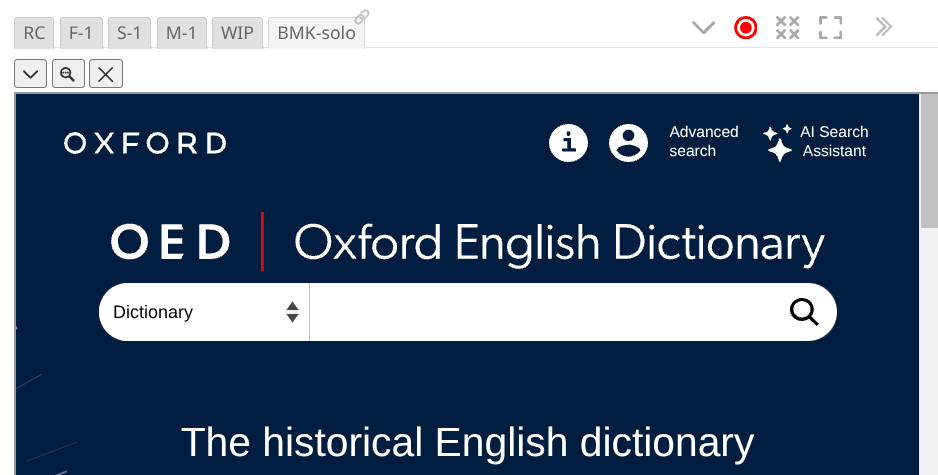Click the magnifying glass search button
This screenshot has width=938, height=475.
[804, 312]
